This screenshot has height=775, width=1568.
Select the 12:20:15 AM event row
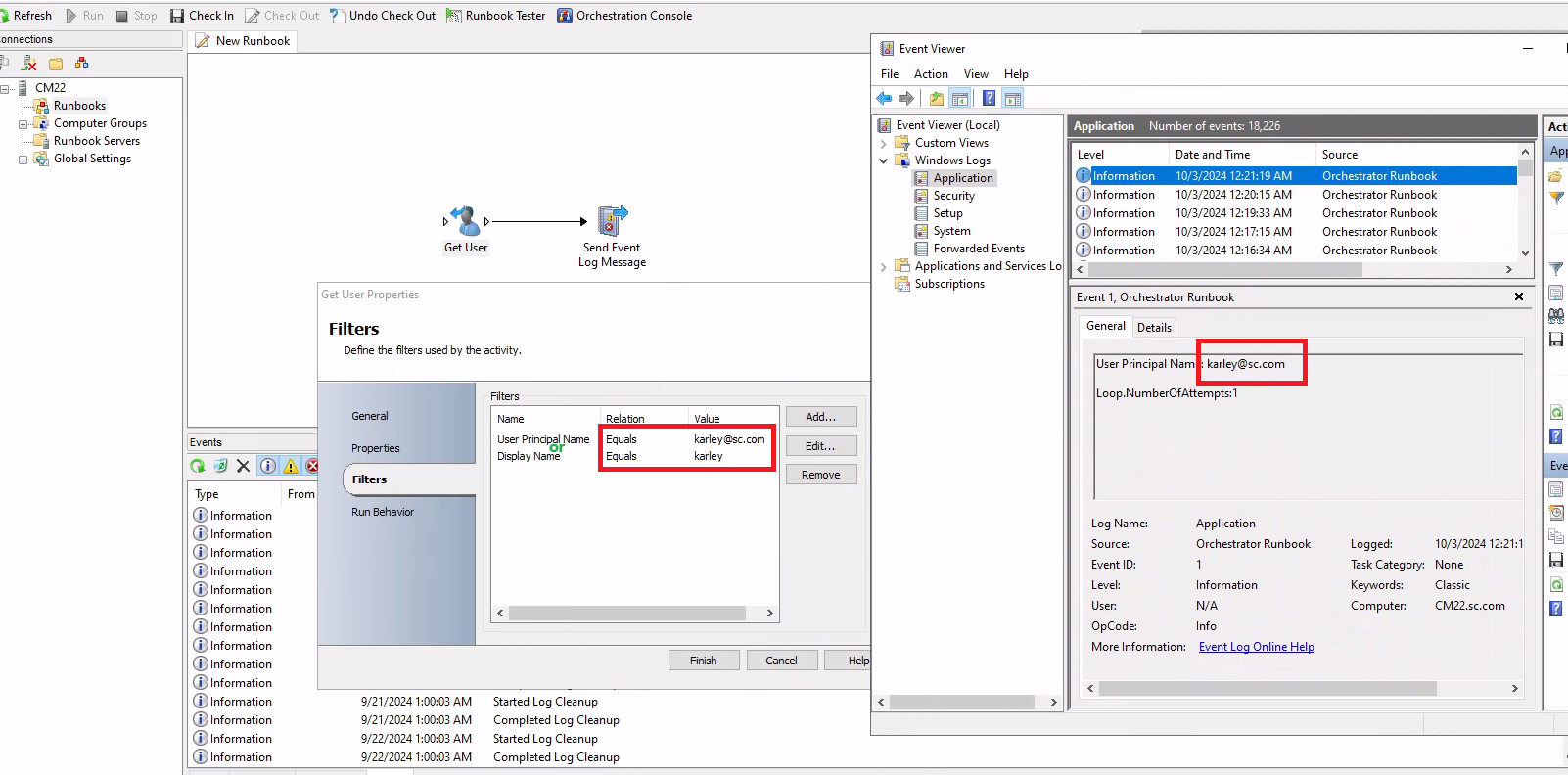pyautogui.click(x=1296, y=195)
